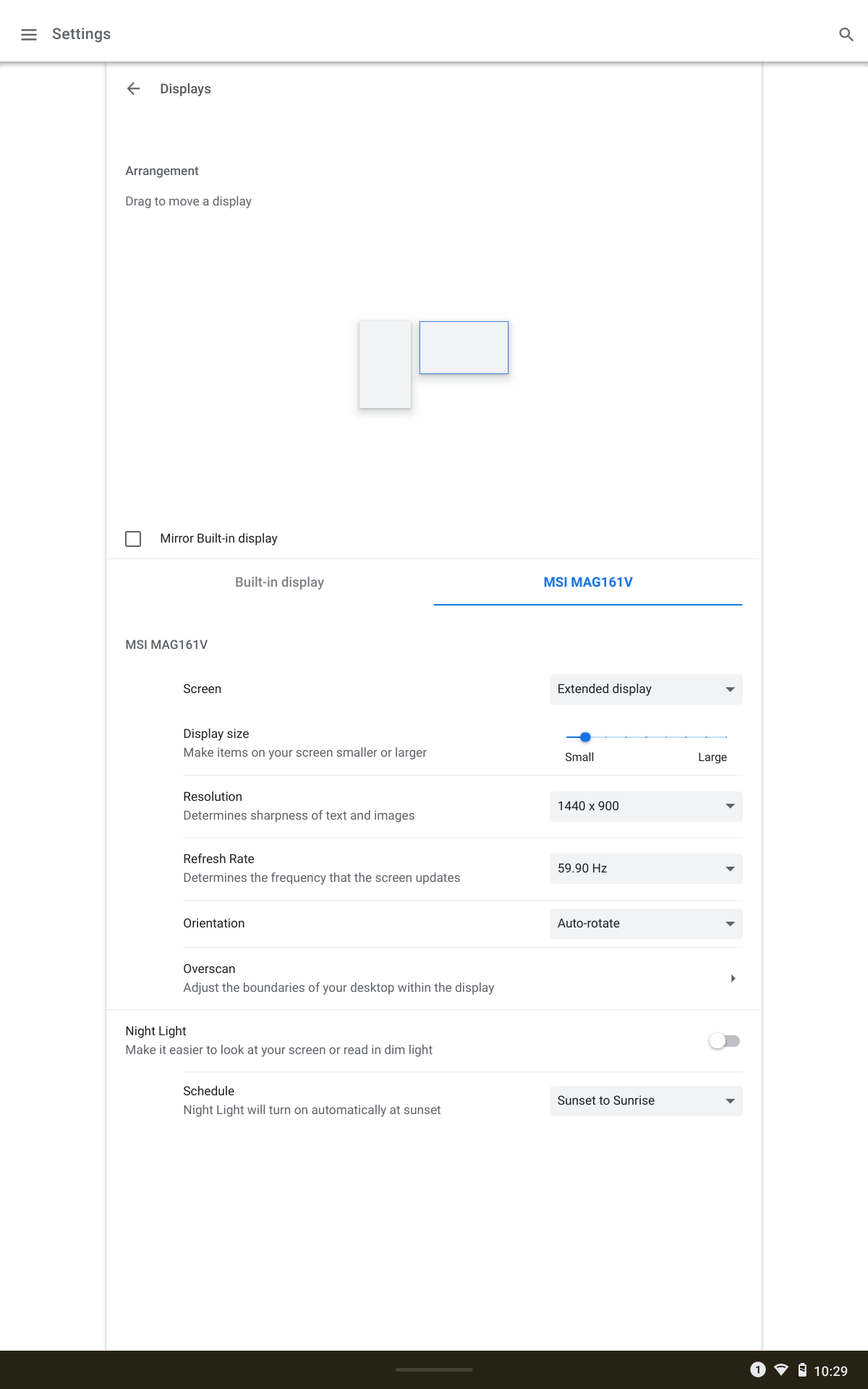Switch to the Built-in display tab
Image resolution: width=868 pixels, height=1389 pixels.
[279, 582]
